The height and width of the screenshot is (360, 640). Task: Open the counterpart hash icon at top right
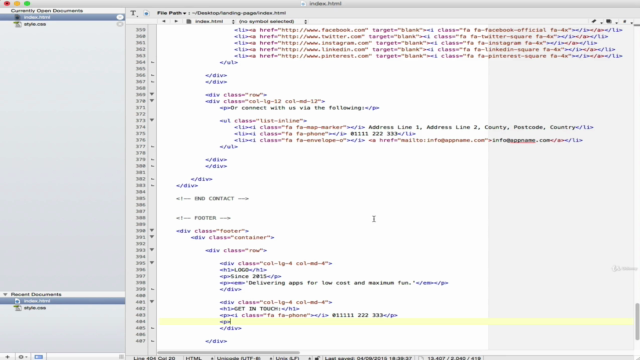click(624, 21)
